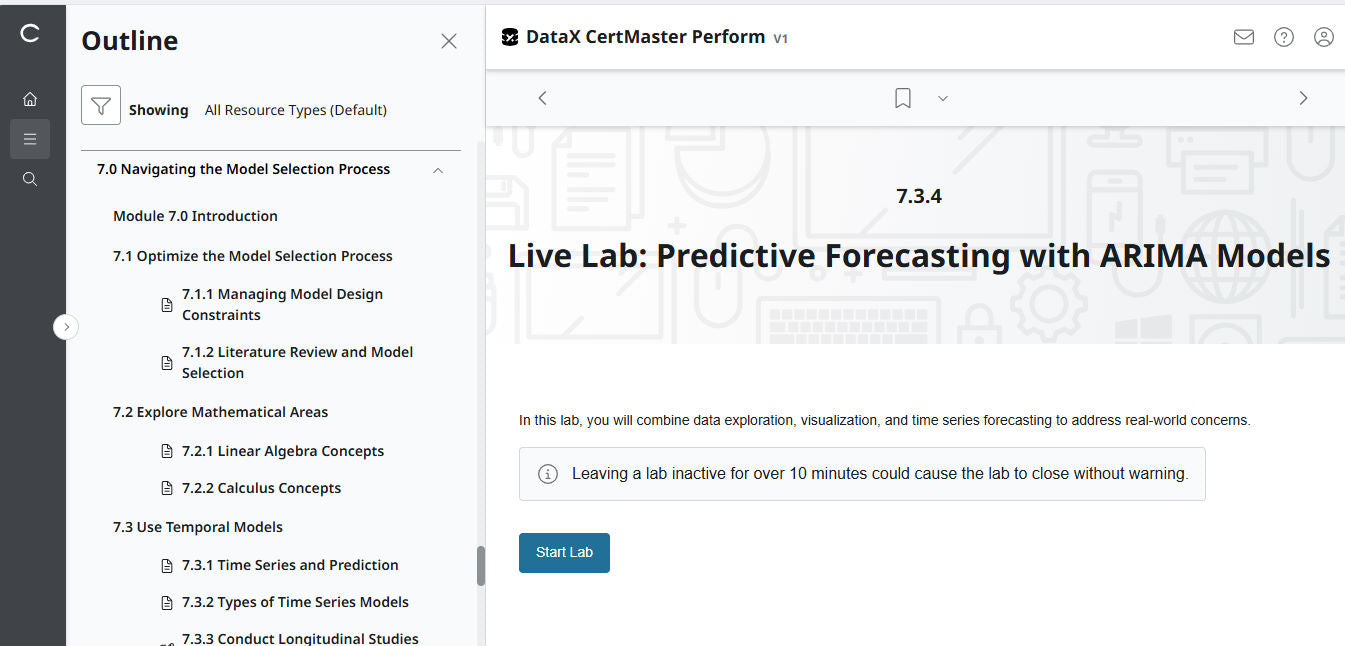Open 7.1.1 Managing Model Design Constraints
1345x646 pixels.
click(x=282, y=304)
